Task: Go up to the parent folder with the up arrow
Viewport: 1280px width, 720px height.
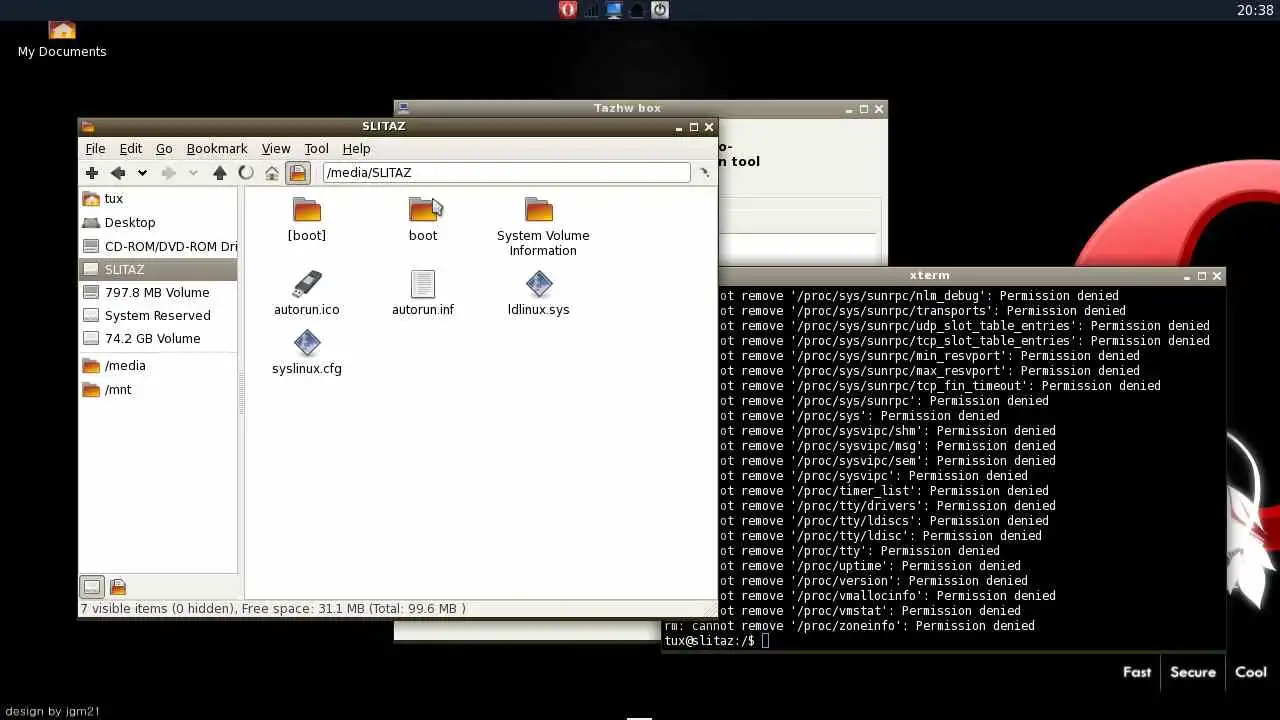Action: tap(220, 173)
